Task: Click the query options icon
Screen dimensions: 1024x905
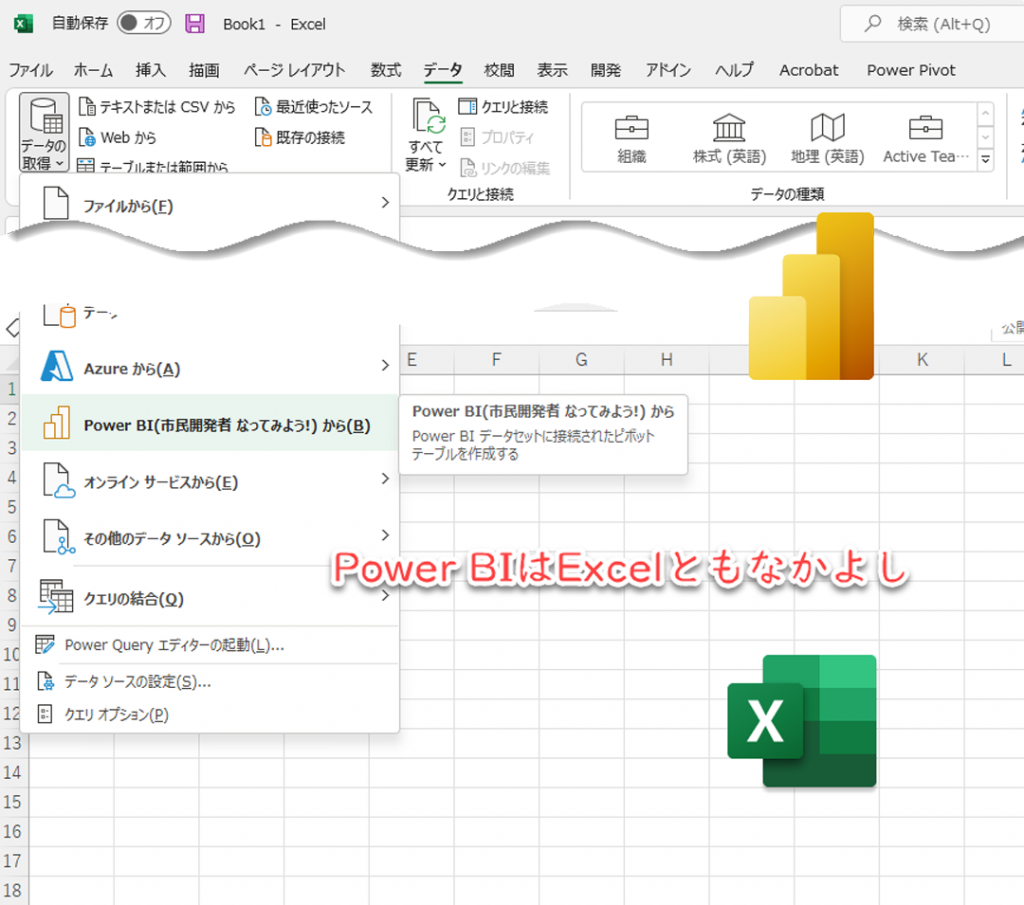Action: click(x=44, y=714)
